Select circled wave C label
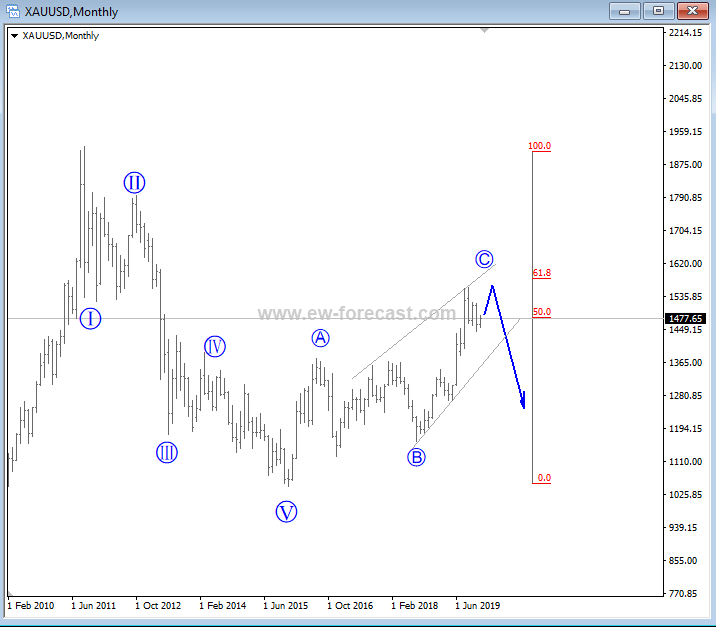This screenshot has width=716, height=627. pos(484,259)
